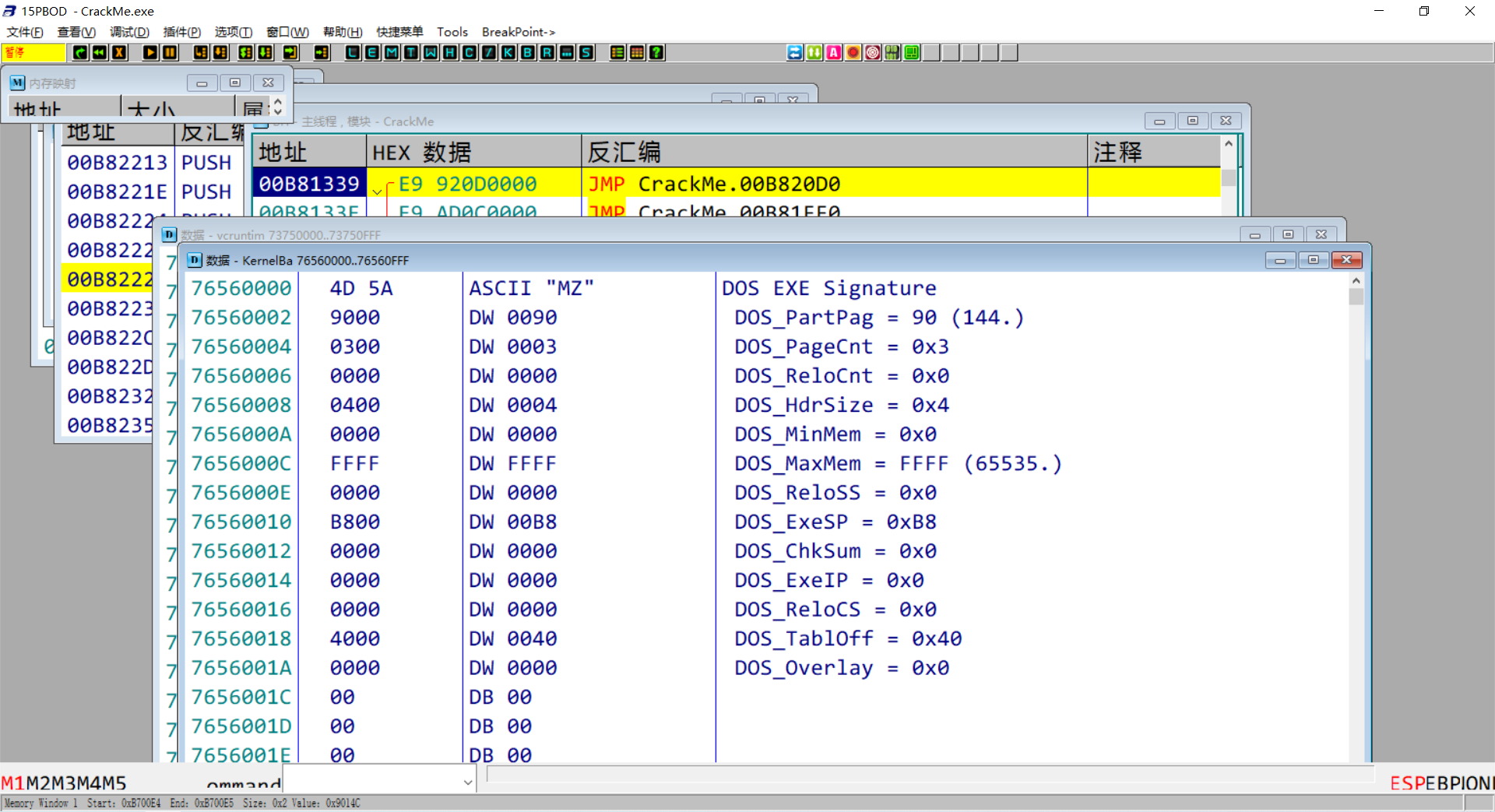Click the green window layout plugin icon
1495x812 pixels.
click(912, 52)
